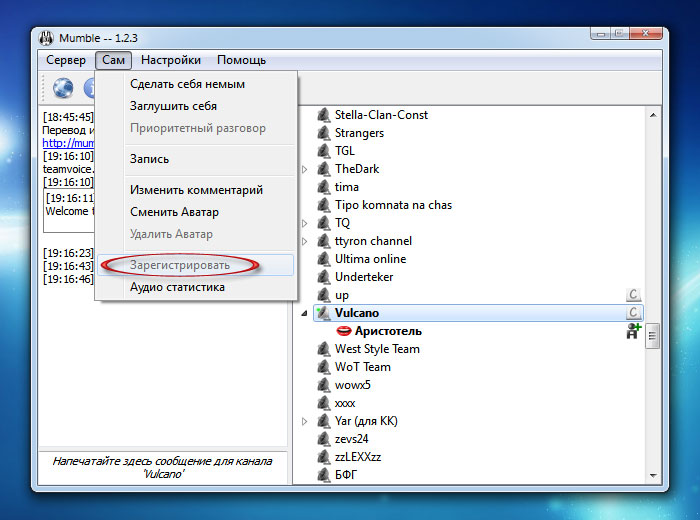Expand the ttyron channel tree
This screenshot has height=520, width=700.
304,241
